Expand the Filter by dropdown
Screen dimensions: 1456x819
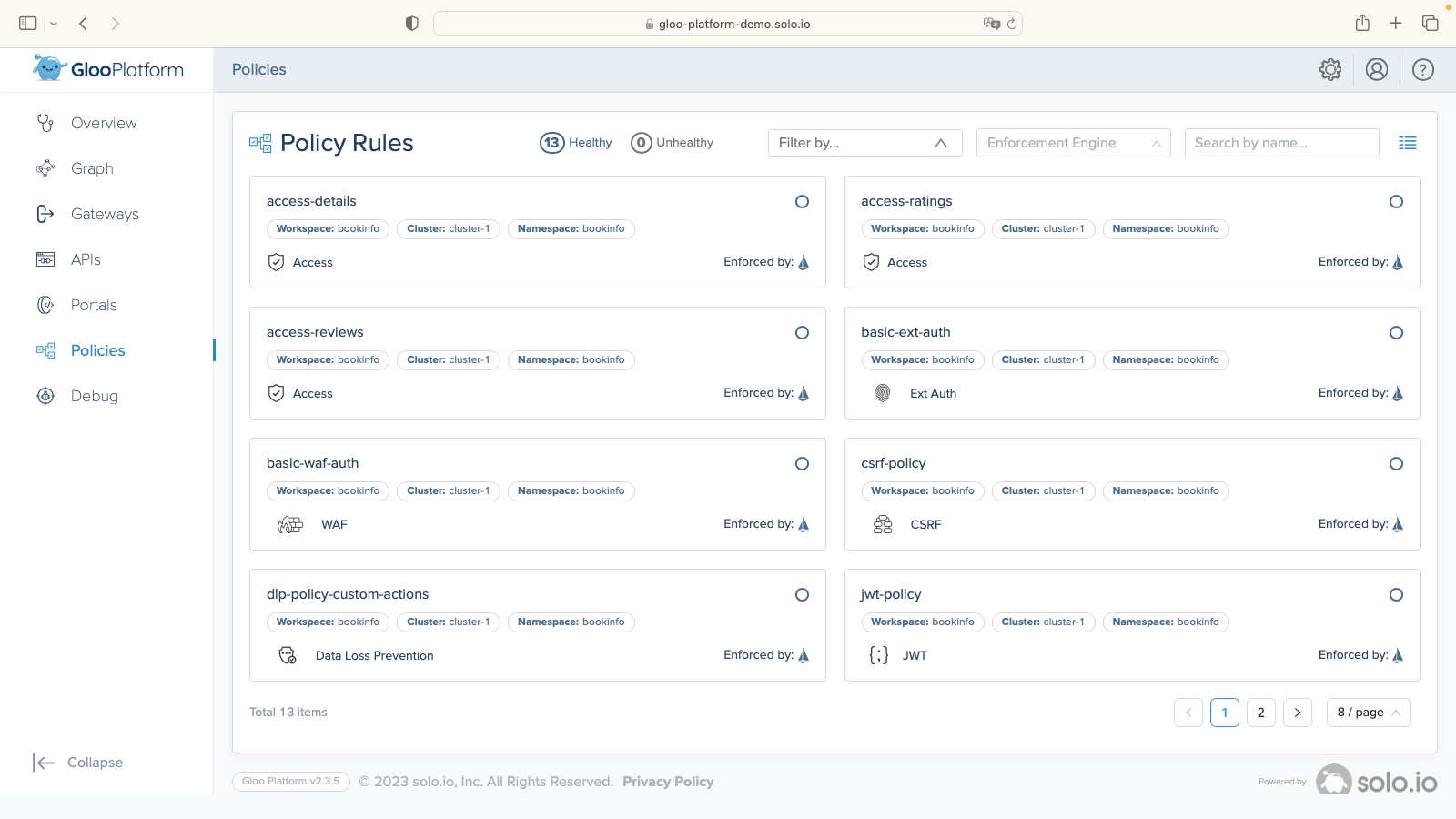(864, 143)
